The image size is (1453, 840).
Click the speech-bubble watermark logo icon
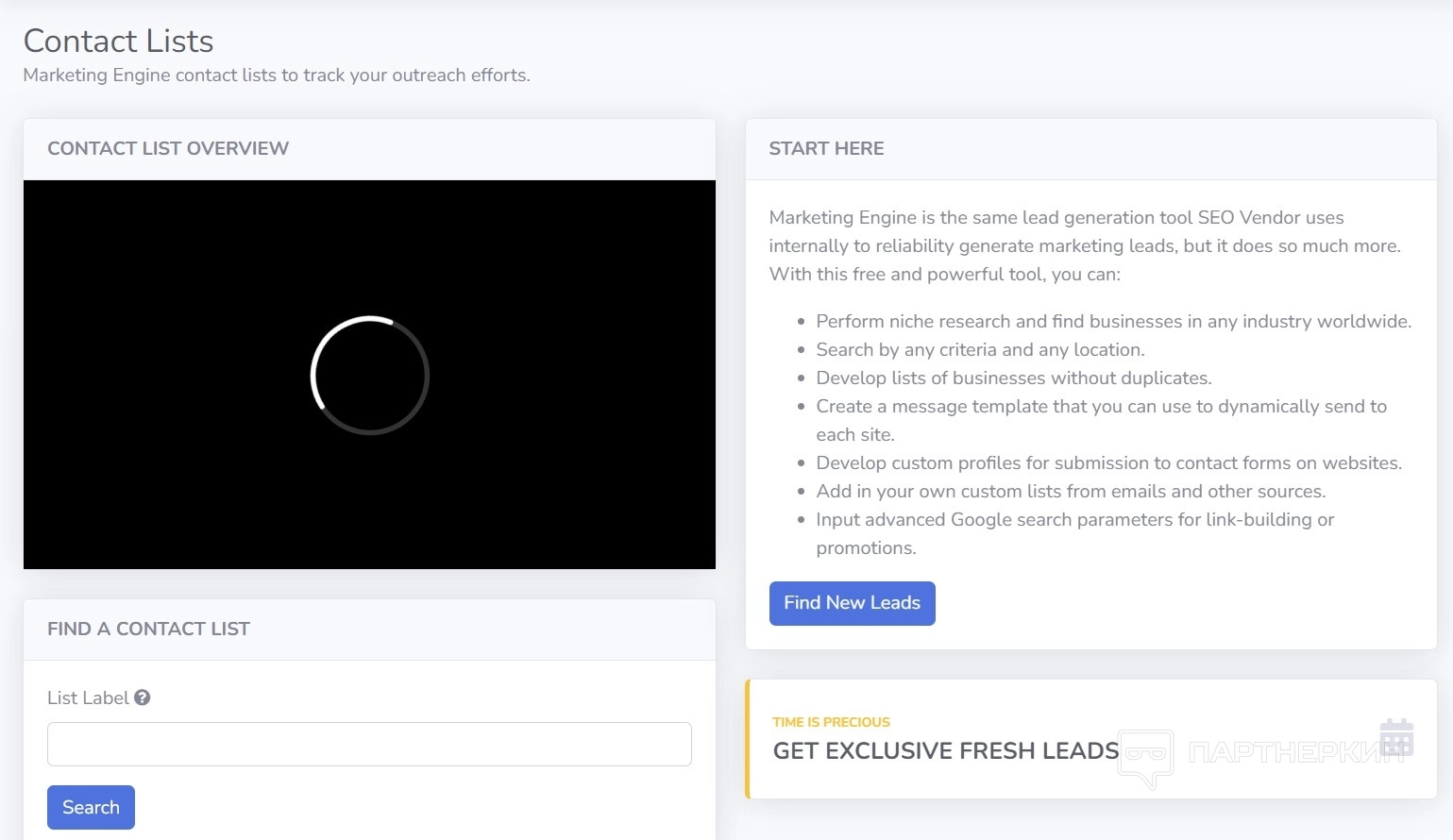click(1145, 756)
